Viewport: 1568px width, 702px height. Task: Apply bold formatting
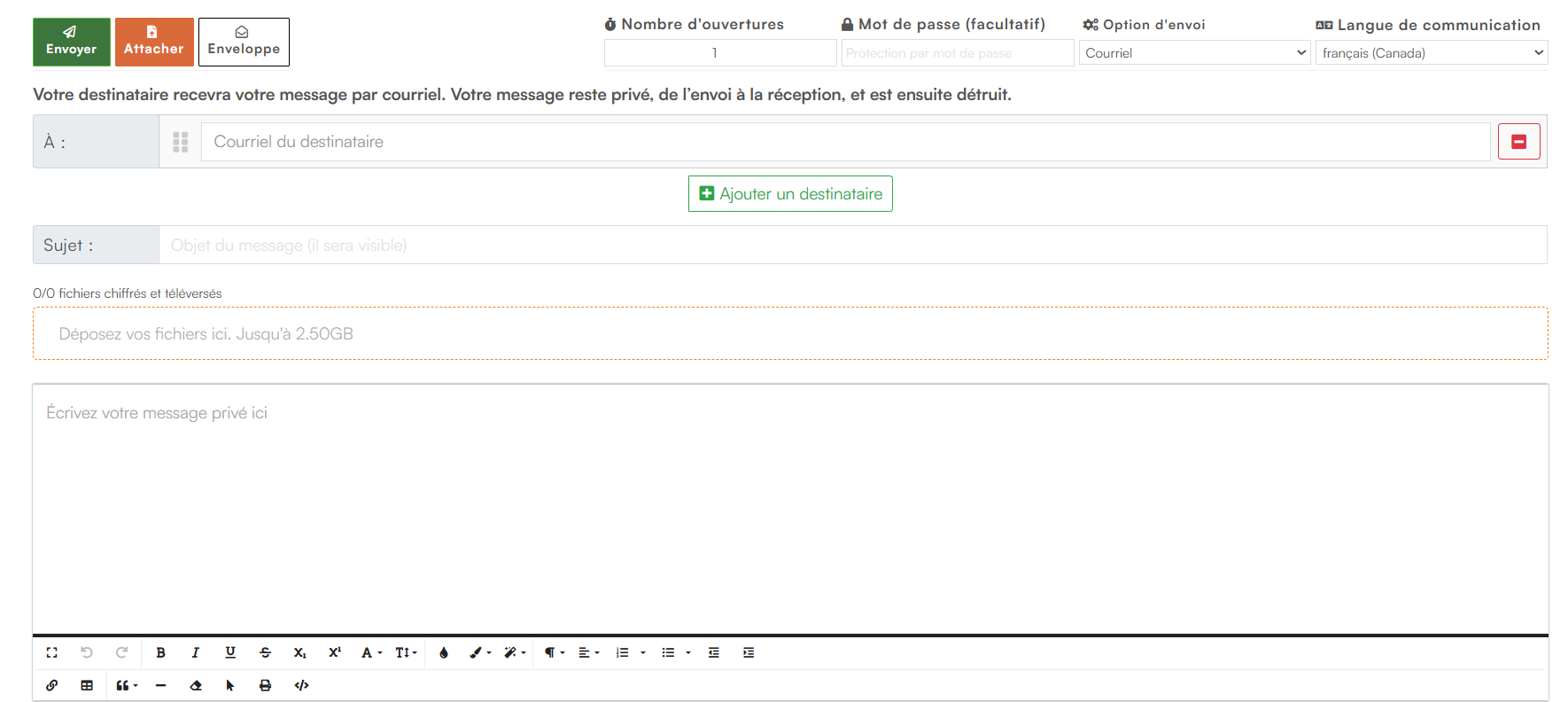coord(160,652)
